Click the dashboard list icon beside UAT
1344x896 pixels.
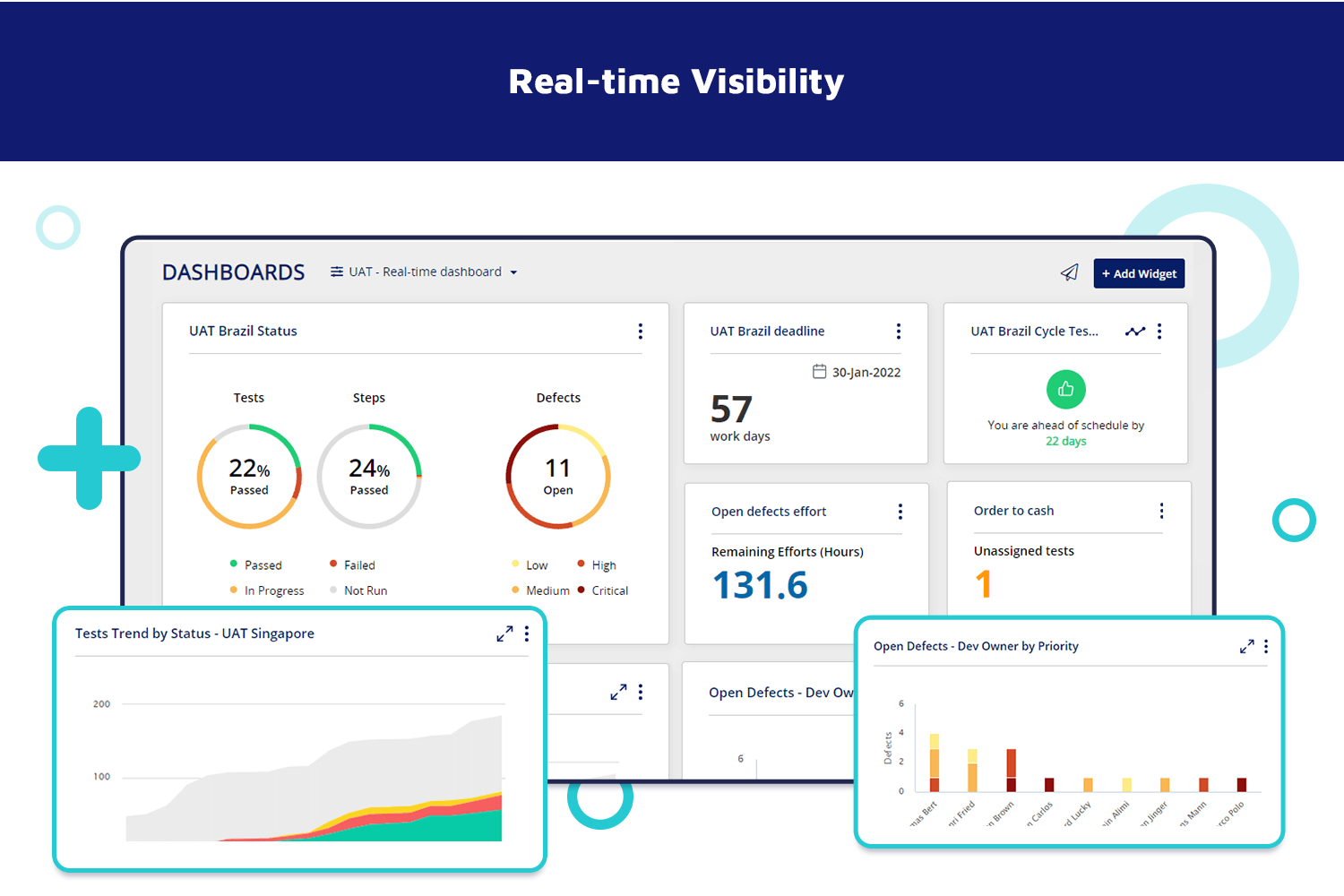337,271
